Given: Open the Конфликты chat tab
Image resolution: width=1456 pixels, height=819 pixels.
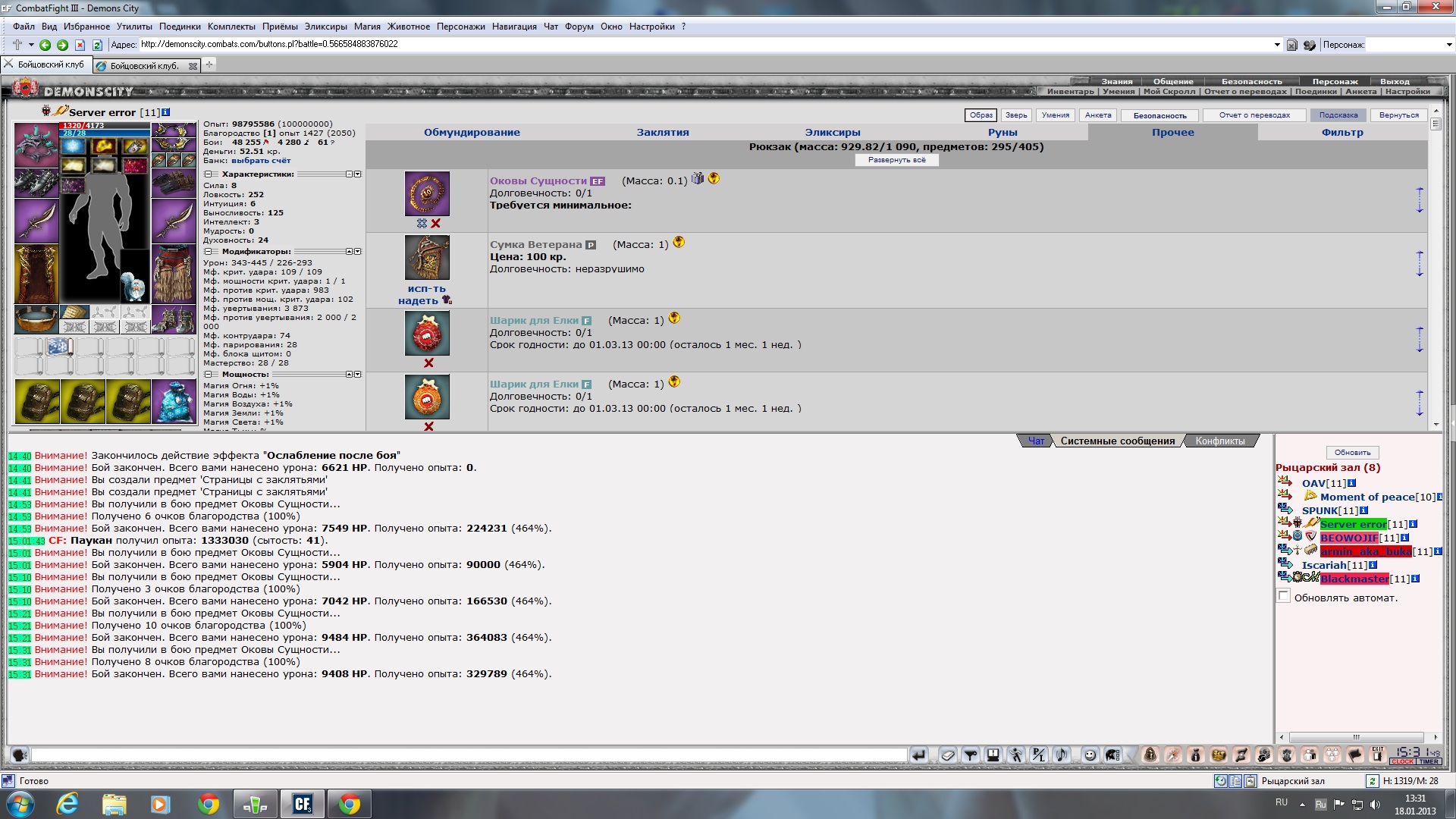Looking at the screenshot, I should (x=1220, y=441).
